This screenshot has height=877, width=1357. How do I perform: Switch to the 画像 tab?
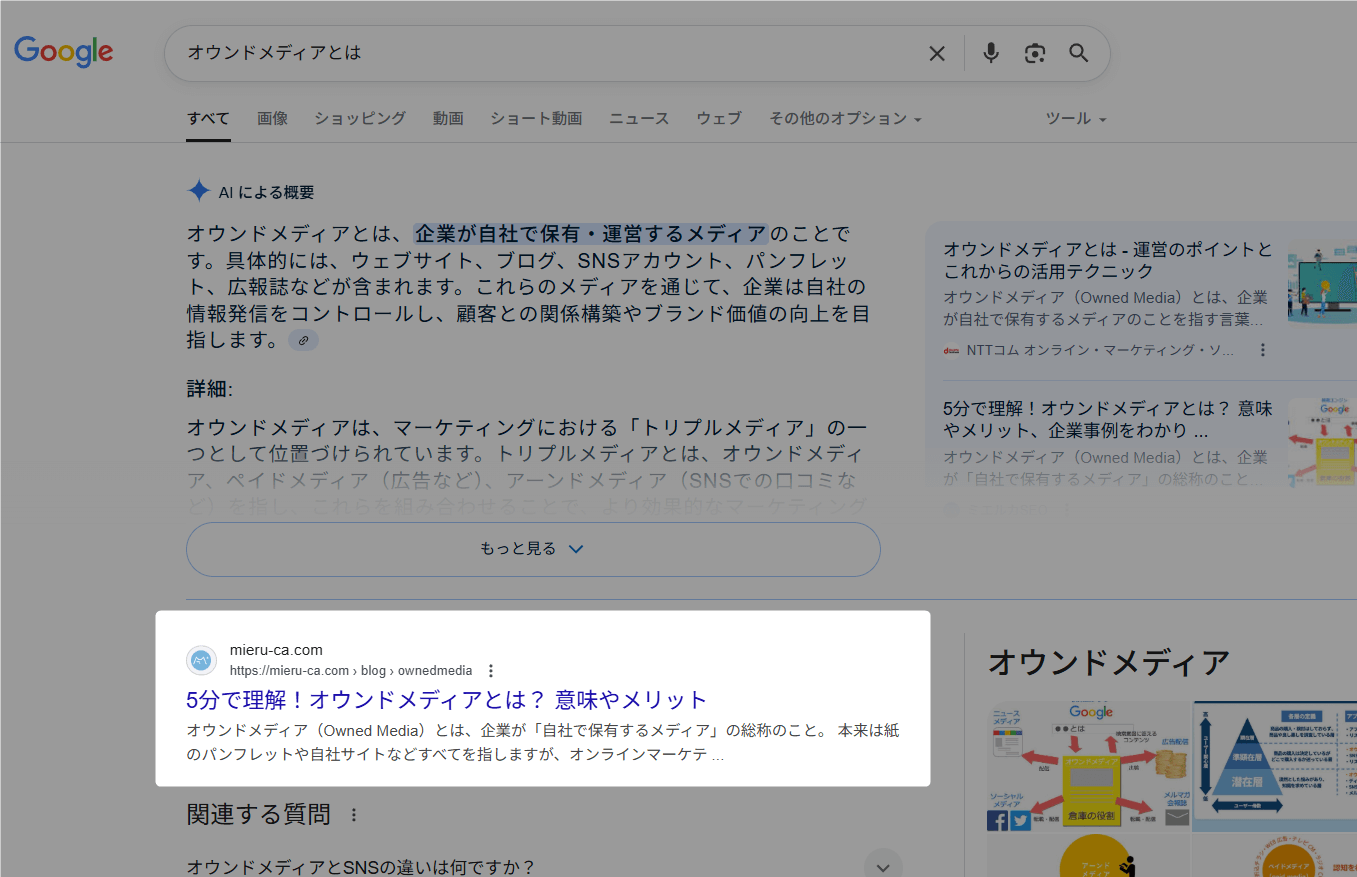(x=272, y=118)
